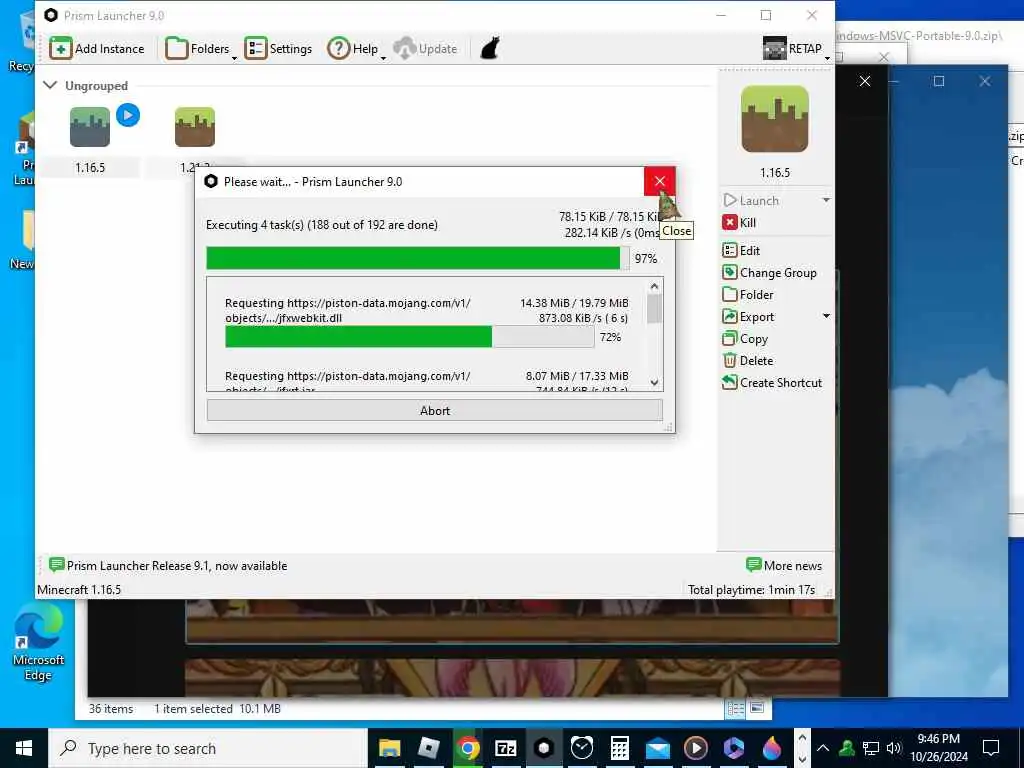The height and width of the screenshot is (768, 1024).
Task: Open Mail app from taskbar
Action: [x=658, y=748]
